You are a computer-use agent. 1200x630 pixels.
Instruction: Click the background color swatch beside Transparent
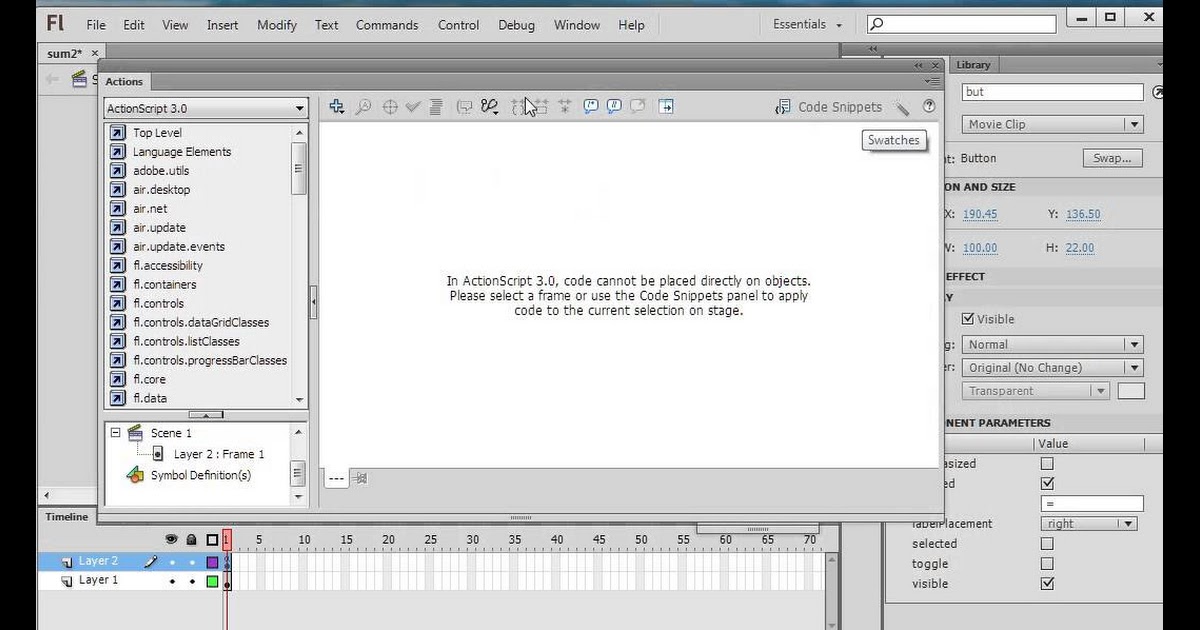click(1131, 391)
